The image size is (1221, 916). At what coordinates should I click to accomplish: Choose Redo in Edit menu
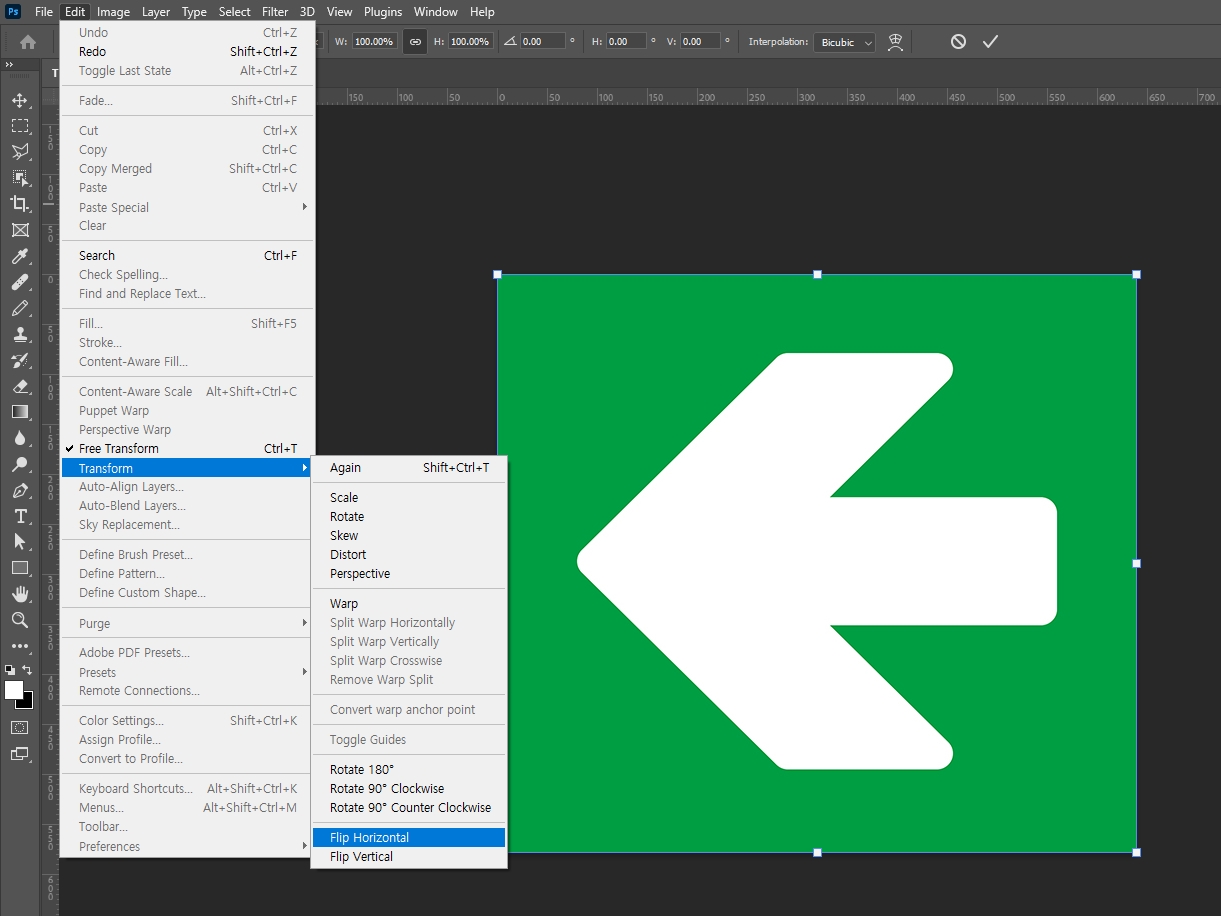[188, 52]
